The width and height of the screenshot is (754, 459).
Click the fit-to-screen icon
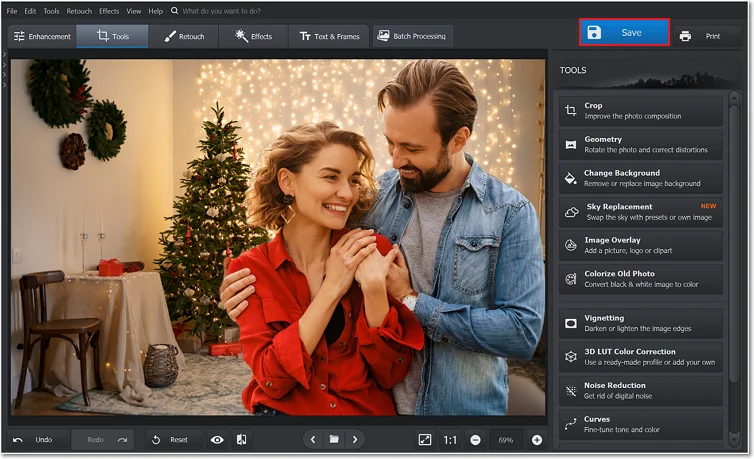click(425, 440)
